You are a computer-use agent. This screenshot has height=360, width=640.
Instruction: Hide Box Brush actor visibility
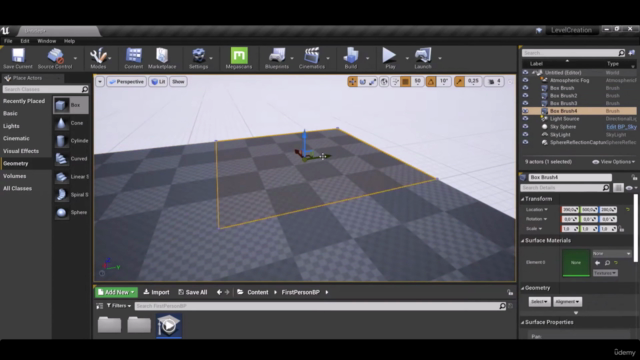(x=525, y=88)
